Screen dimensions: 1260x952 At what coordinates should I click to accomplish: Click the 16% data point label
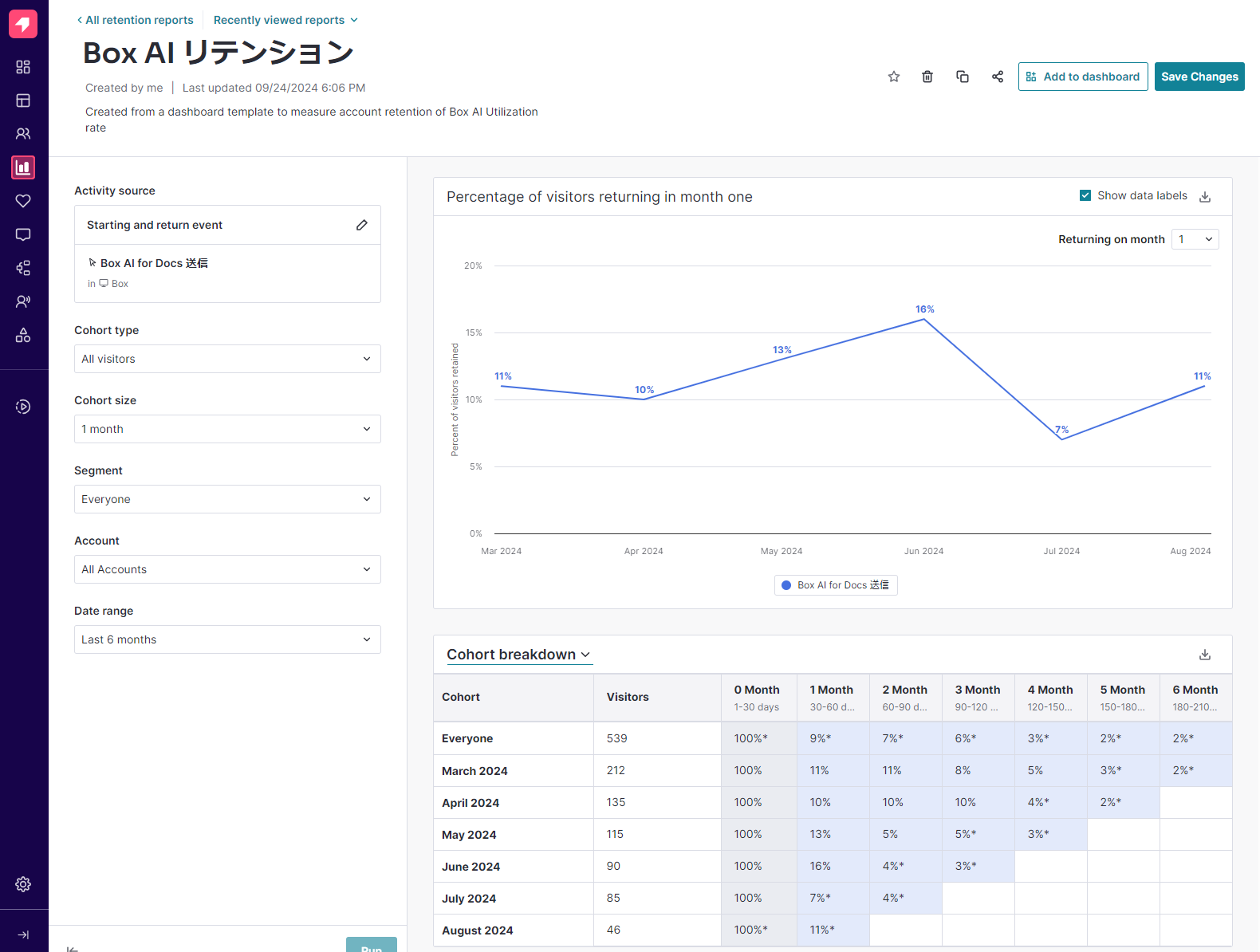[x=925, y=309]
